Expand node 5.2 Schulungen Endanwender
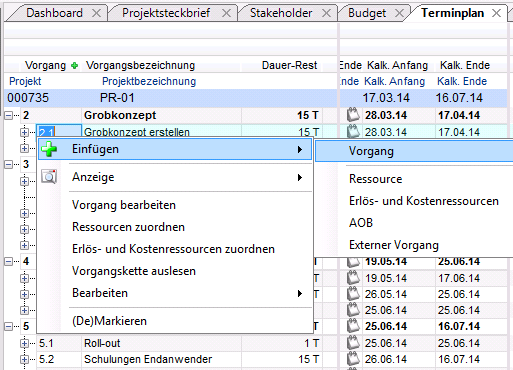513x370 pixels. [x=24, y=359]
